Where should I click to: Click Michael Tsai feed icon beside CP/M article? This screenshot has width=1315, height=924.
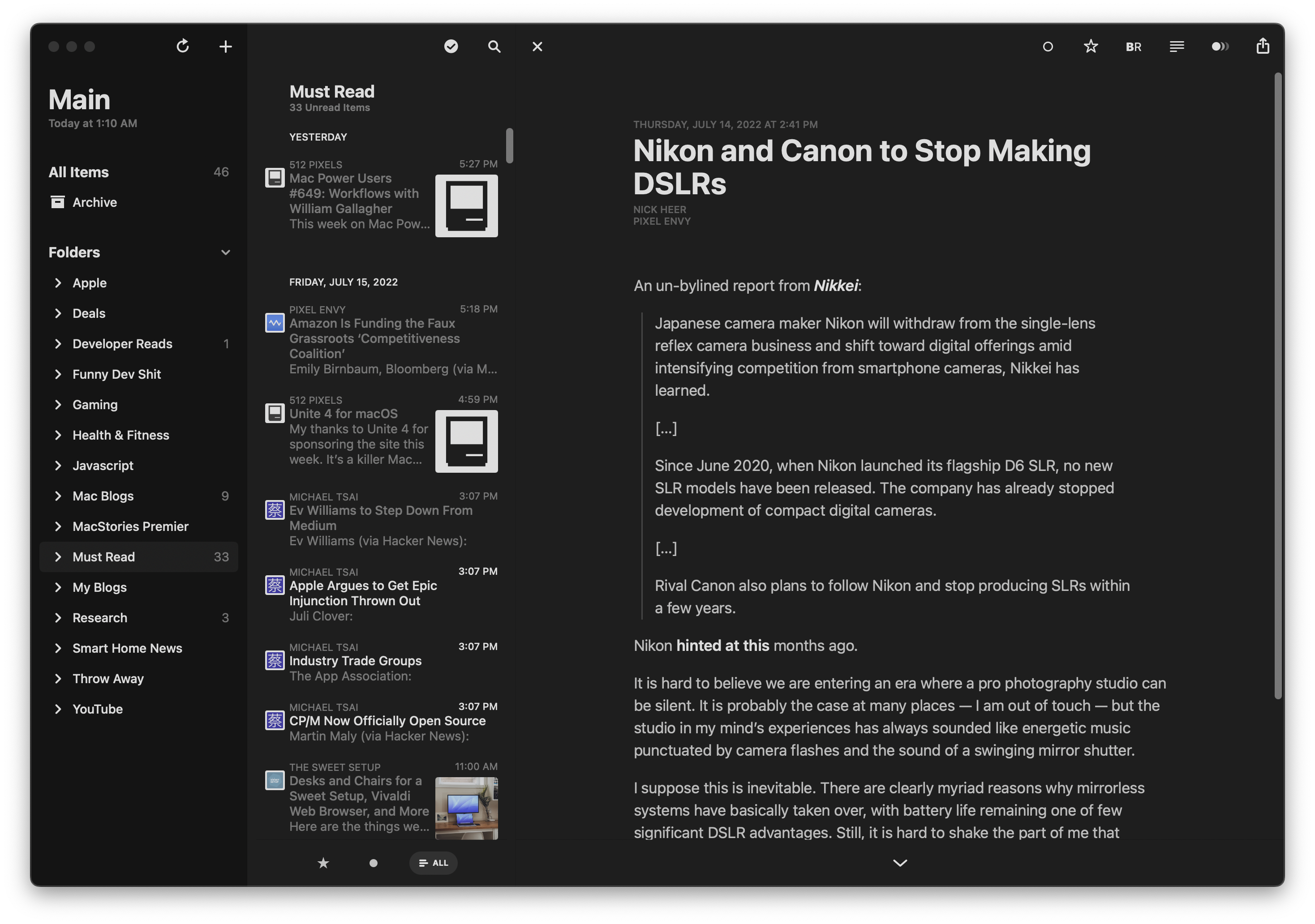tap(275, 720)
